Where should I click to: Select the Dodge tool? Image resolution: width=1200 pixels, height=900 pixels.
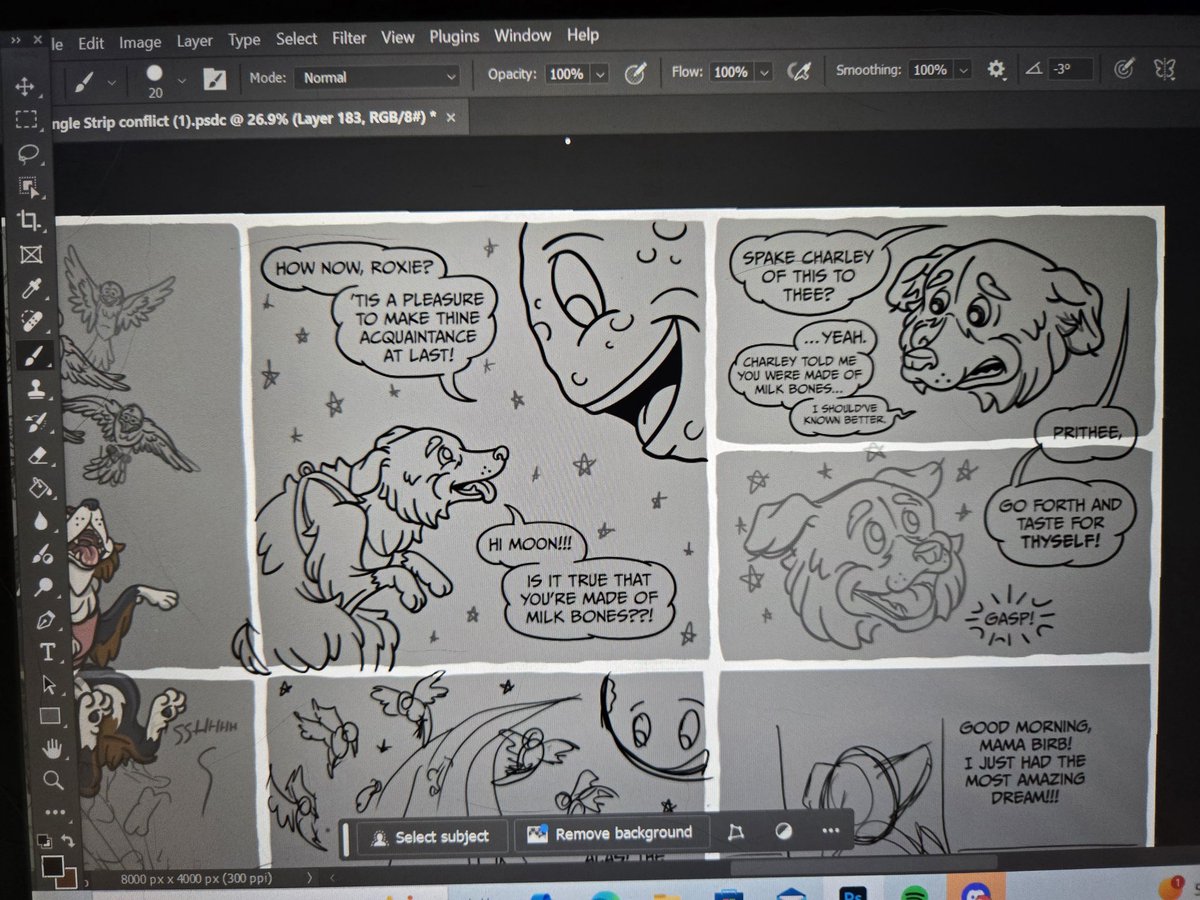click(x=44, y=586)
